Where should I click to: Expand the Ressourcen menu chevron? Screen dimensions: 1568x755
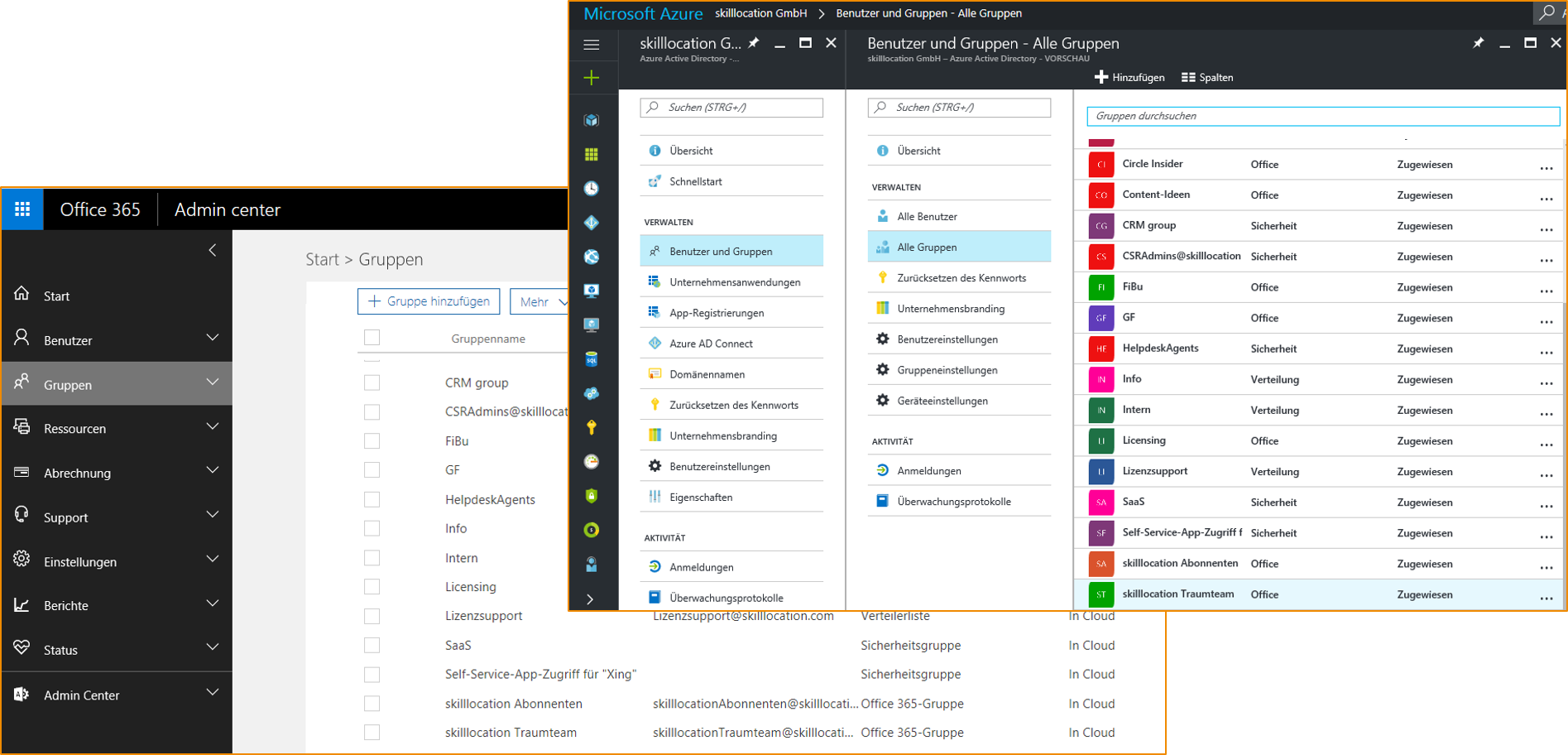click(213, 426)
